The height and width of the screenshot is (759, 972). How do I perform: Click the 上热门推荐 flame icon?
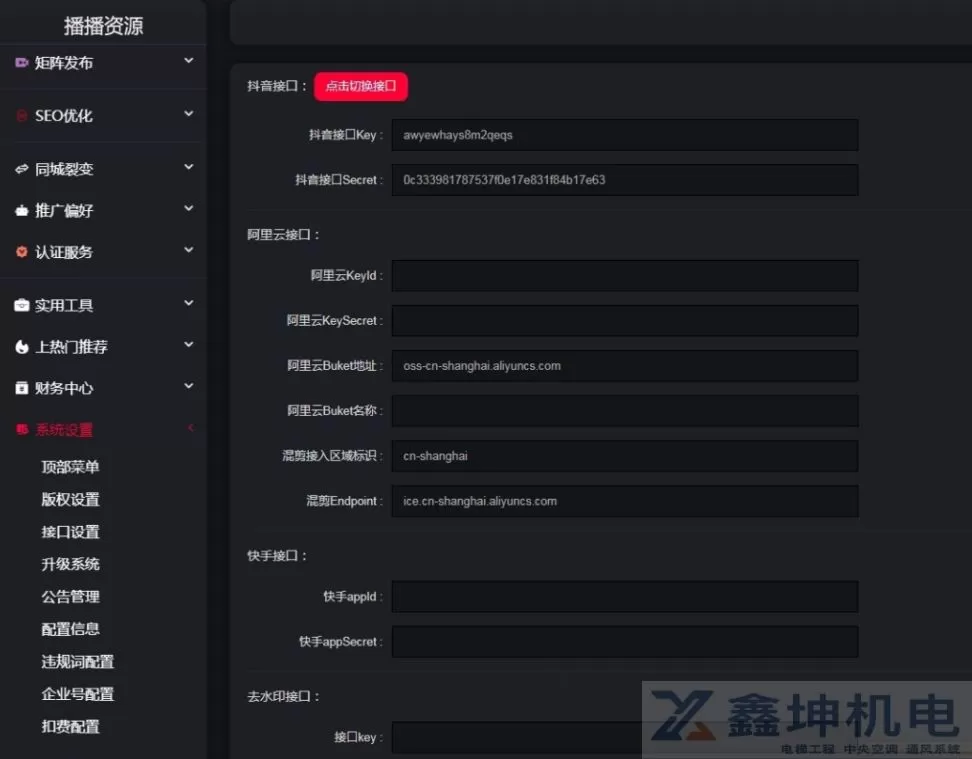(x=22, y=347)
